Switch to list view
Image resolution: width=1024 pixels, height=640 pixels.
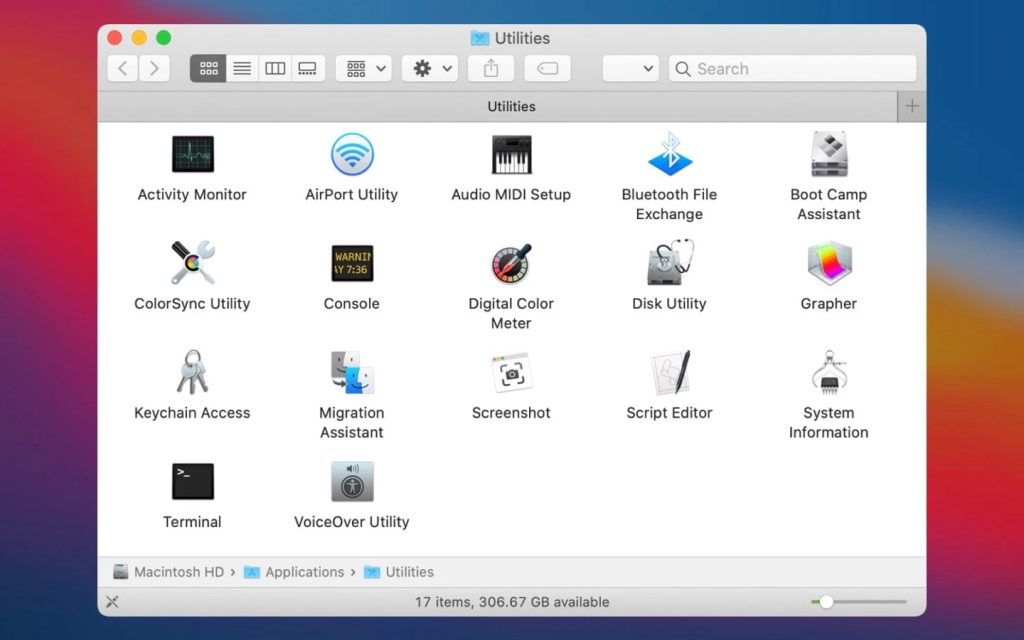(241, 68)
